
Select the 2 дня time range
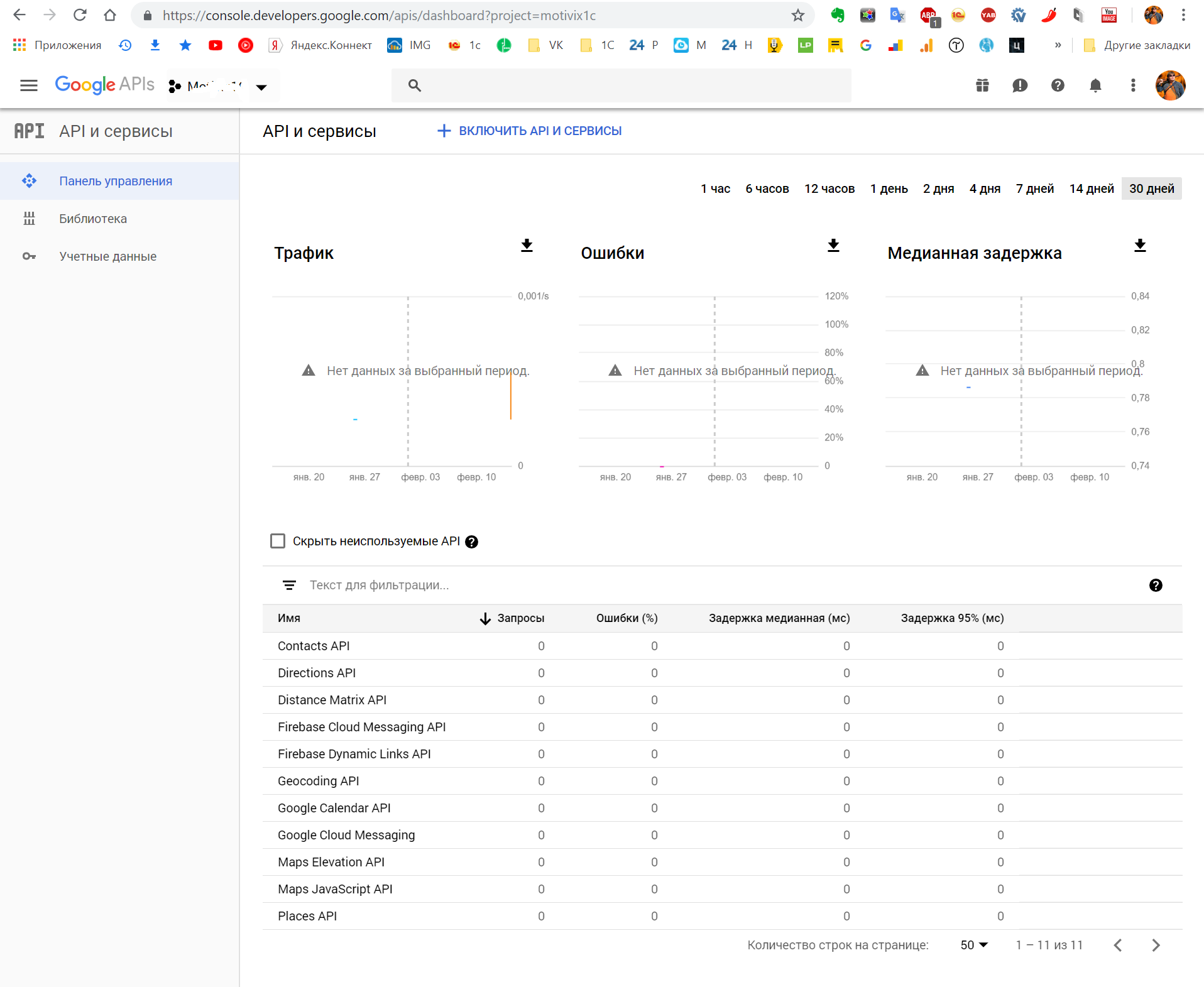[938, 188]
